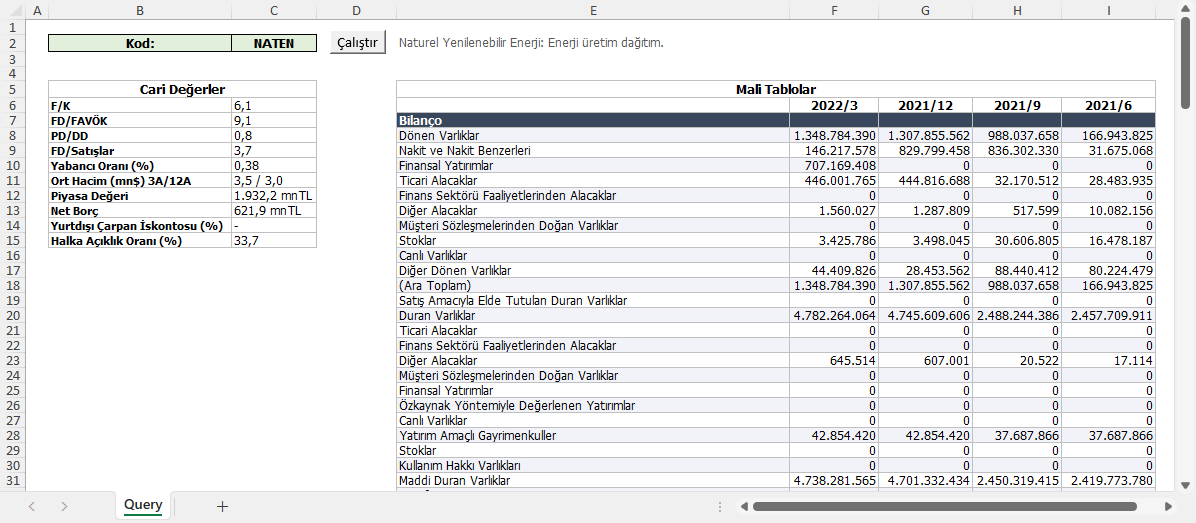Click vertical scrollbar up arrow
The height and width of the screenshot is (523, 1196).
pos(1185,10)
